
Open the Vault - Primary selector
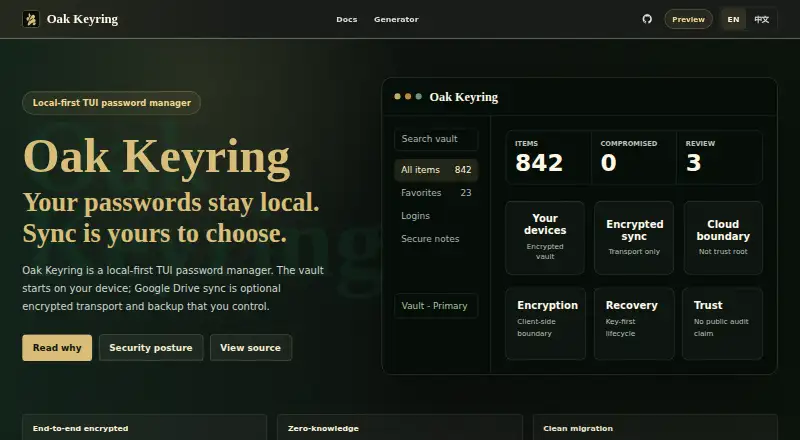(x=436, y=306)
